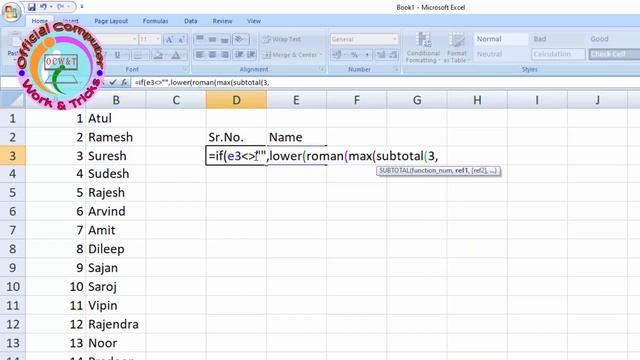Screen dimensions: 640x360
Task: Center text horizontally in cell
Action: coord(212,55)
